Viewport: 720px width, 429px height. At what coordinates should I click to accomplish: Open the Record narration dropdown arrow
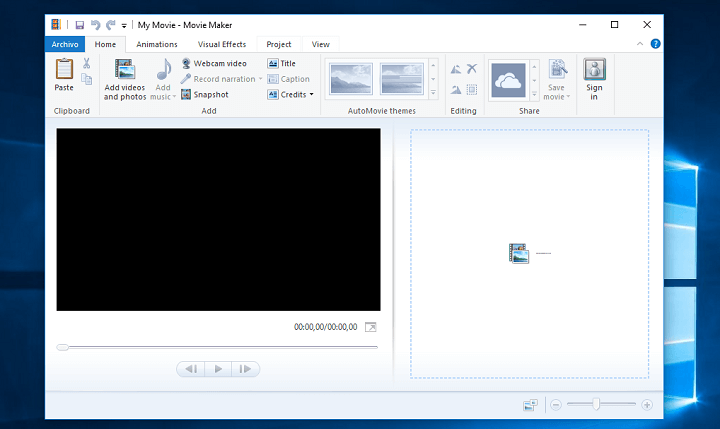pyautogui.click(x=260, y=79)
